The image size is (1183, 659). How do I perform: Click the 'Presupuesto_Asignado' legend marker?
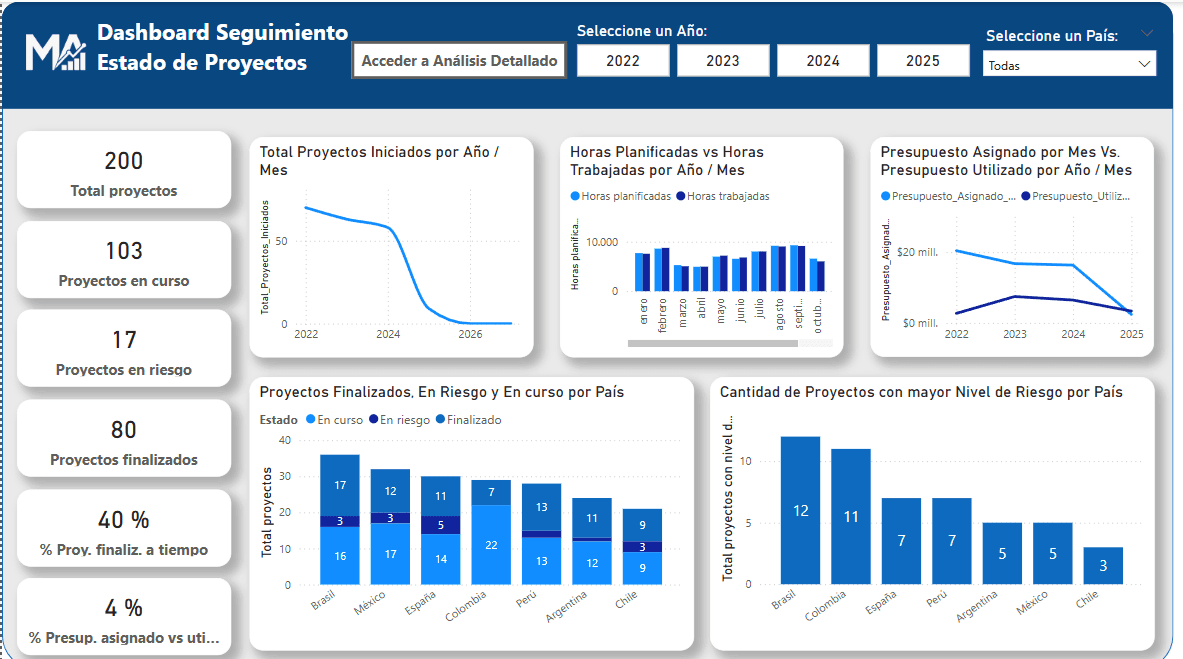pyautogui.click(x=886, y=197)
